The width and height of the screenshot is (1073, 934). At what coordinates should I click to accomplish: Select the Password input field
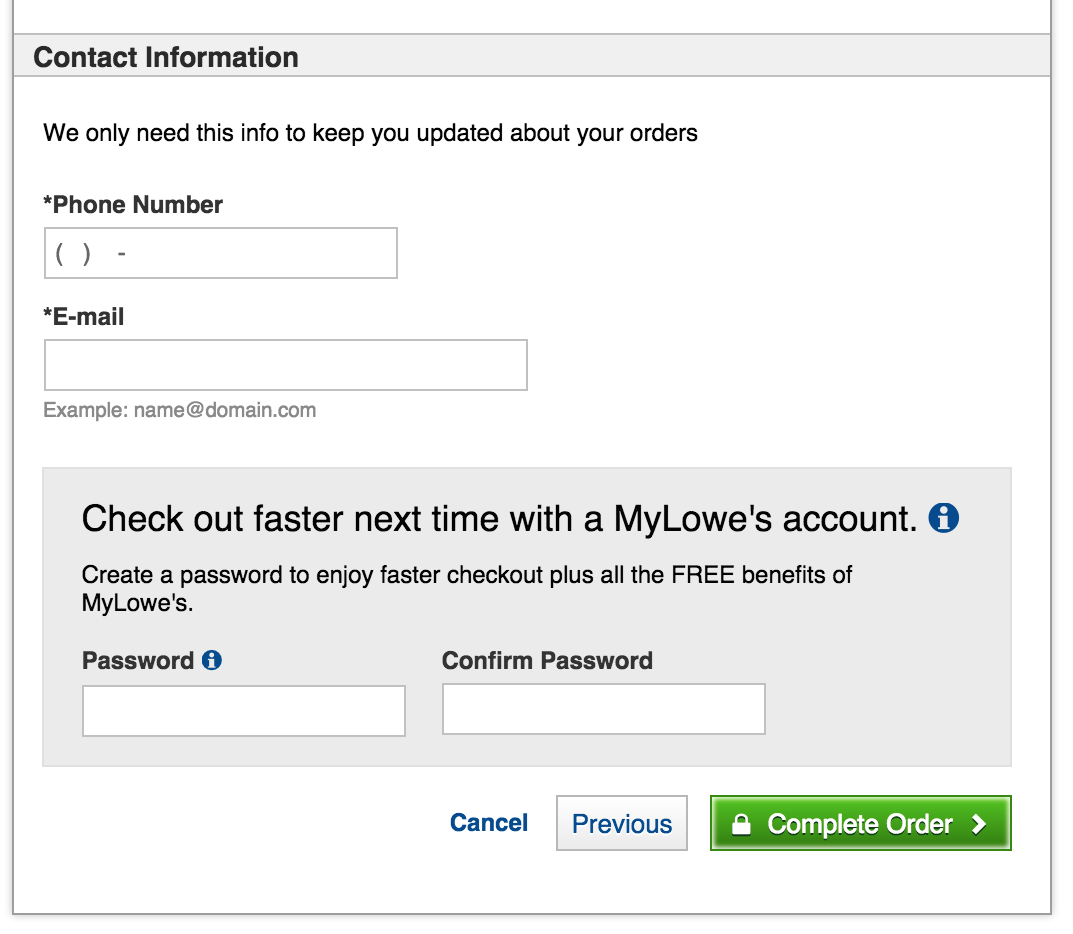(x=244, y=711)
